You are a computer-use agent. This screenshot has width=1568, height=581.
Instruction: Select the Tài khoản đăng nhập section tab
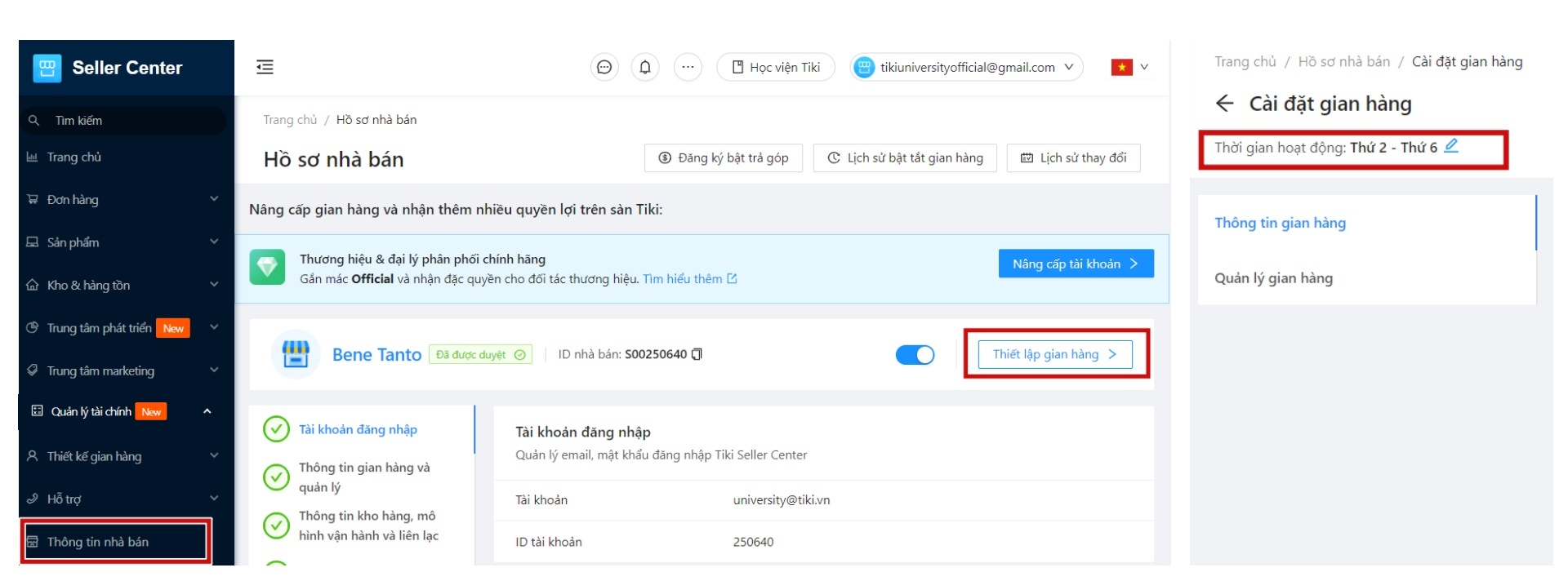coord(358,429)
